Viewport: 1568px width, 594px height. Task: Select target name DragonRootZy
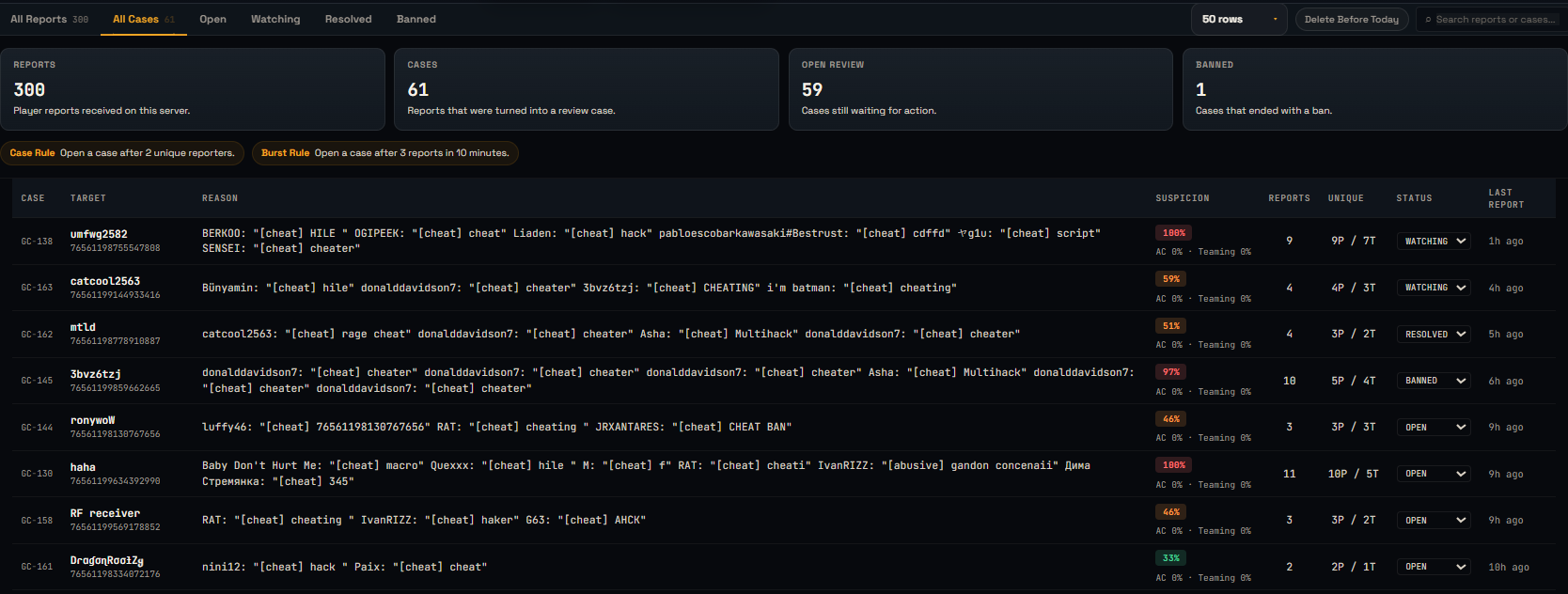click(107, 560)
